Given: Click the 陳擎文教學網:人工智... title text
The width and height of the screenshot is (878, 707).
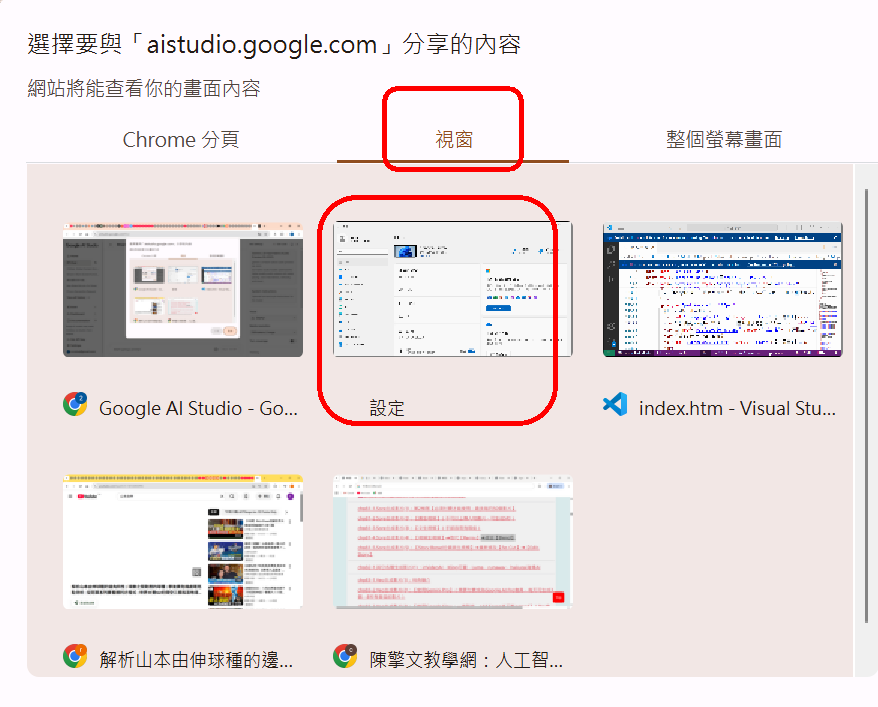Looking at the screenshot, I should [466, 660].
